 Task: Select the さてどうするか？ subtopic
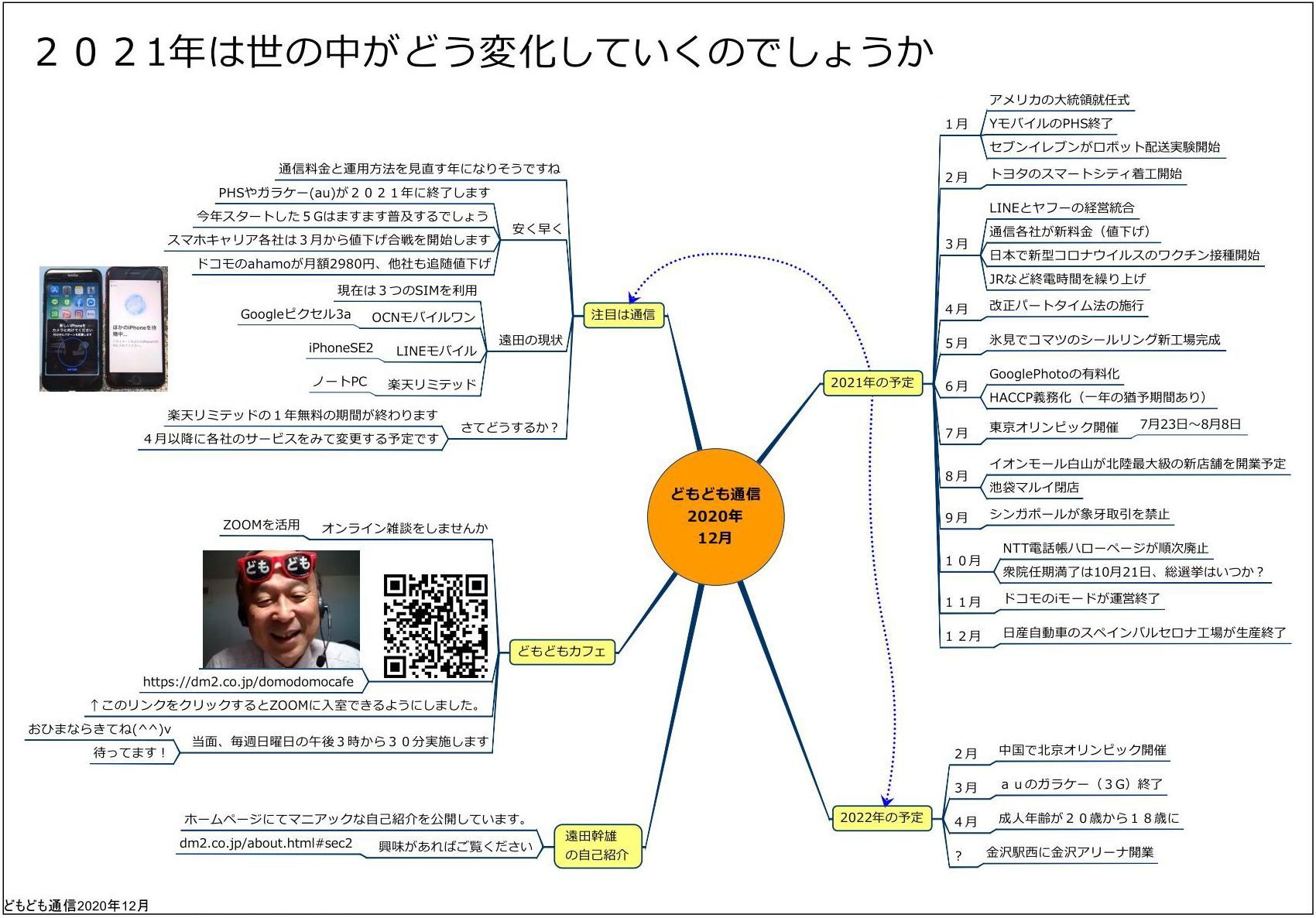point(509,427)
